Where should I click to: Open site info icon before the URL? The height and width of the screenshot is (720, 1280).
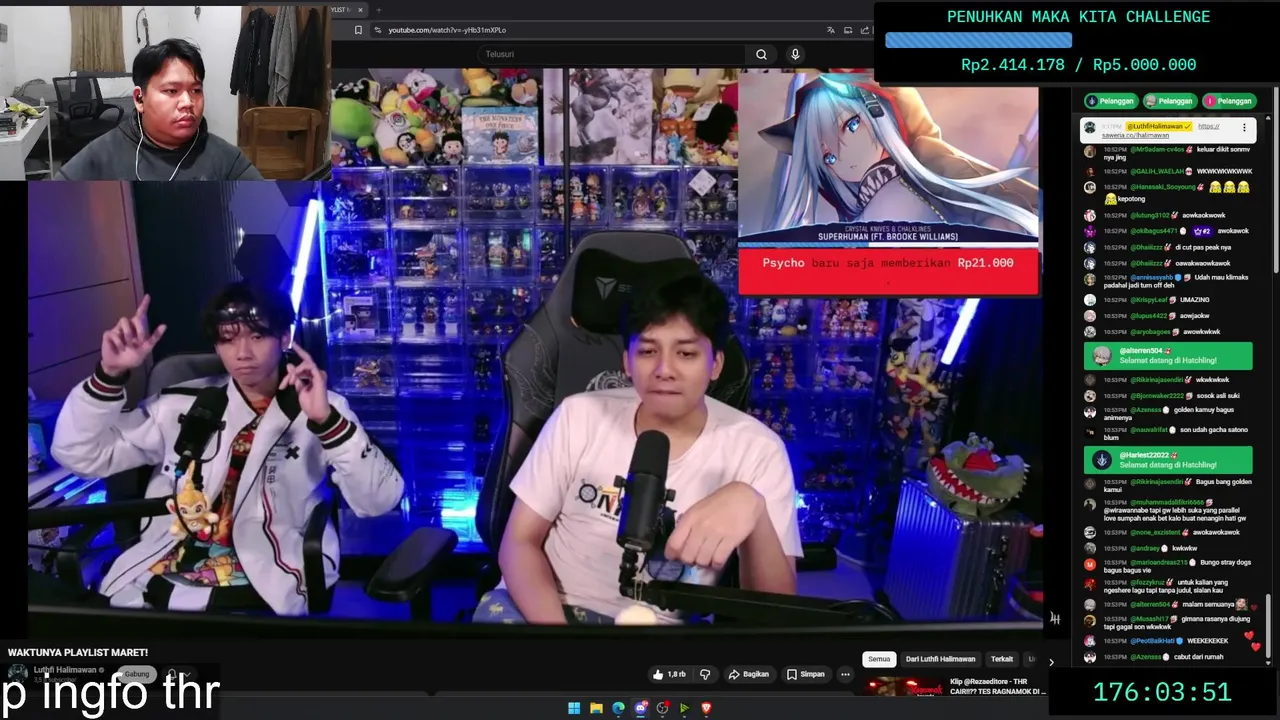tap(378, 30)
